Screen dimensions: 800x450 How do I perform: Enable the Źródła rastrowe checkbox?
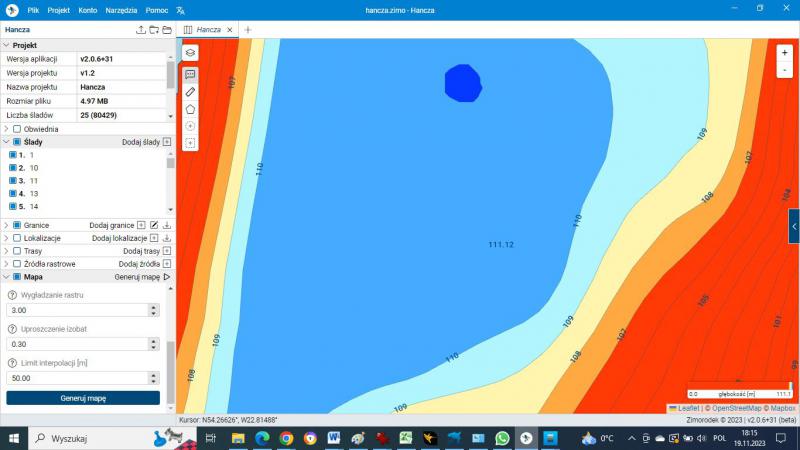tap(17, 264)
